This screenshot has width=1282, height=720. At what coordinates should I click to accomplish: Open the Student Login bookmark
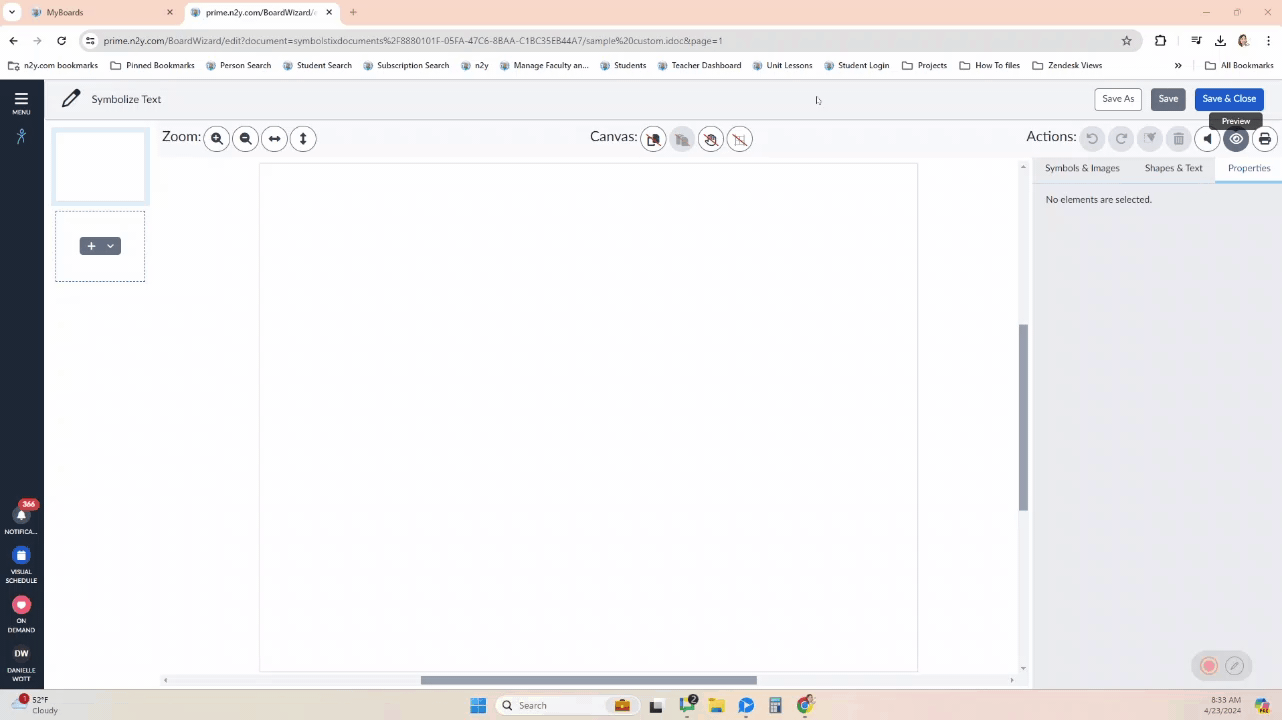[x=856, y=66]
